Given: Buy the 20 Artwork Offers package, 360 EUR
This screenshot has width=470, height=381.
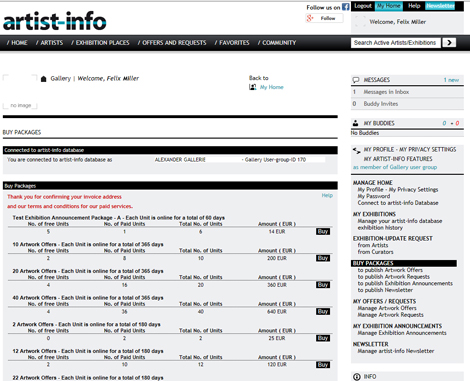Looking at the screenshot, I should pos(323,285).
